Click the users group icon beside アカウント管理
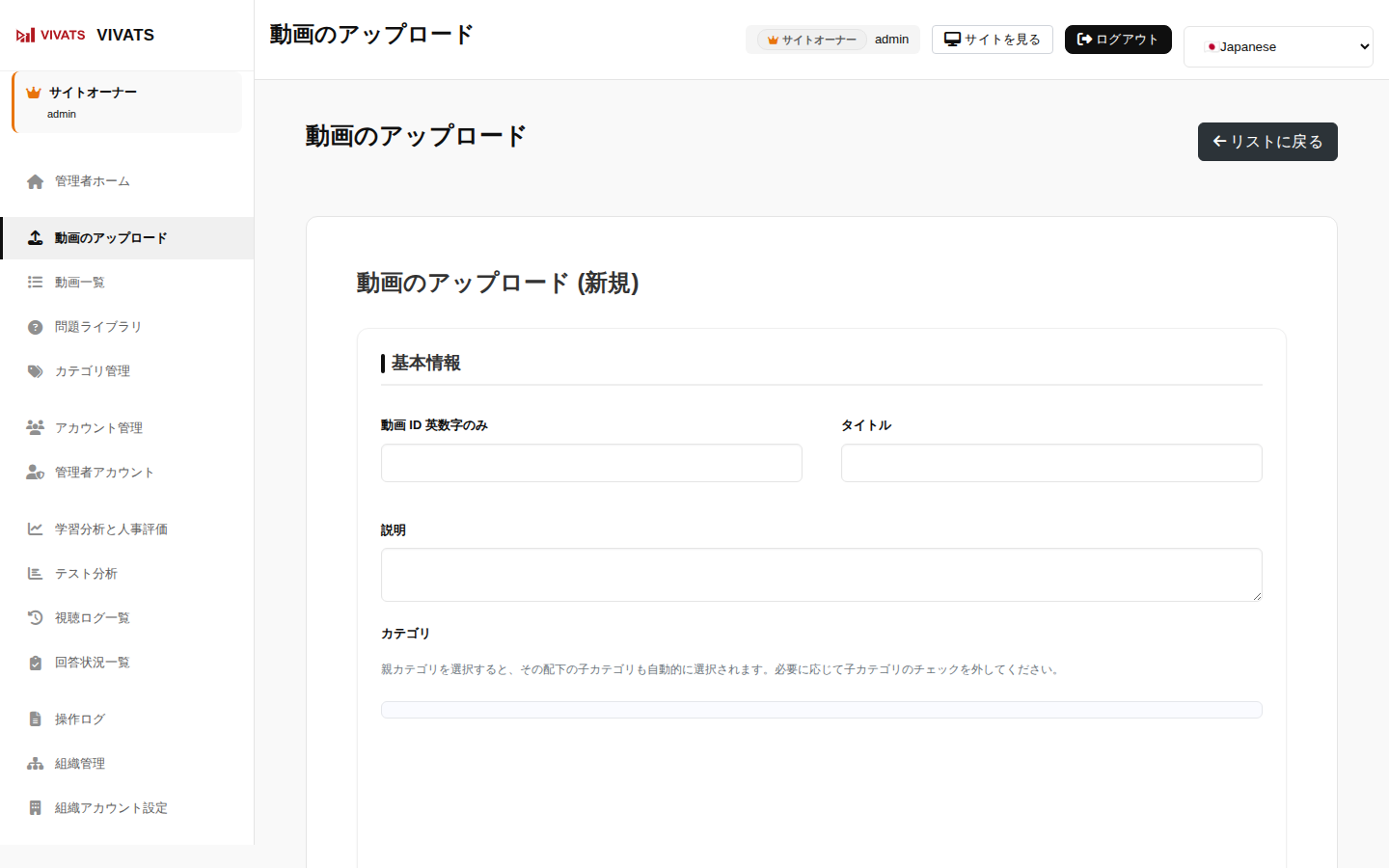Viewport: 1389px width, 868px height. tap(36, 427)
